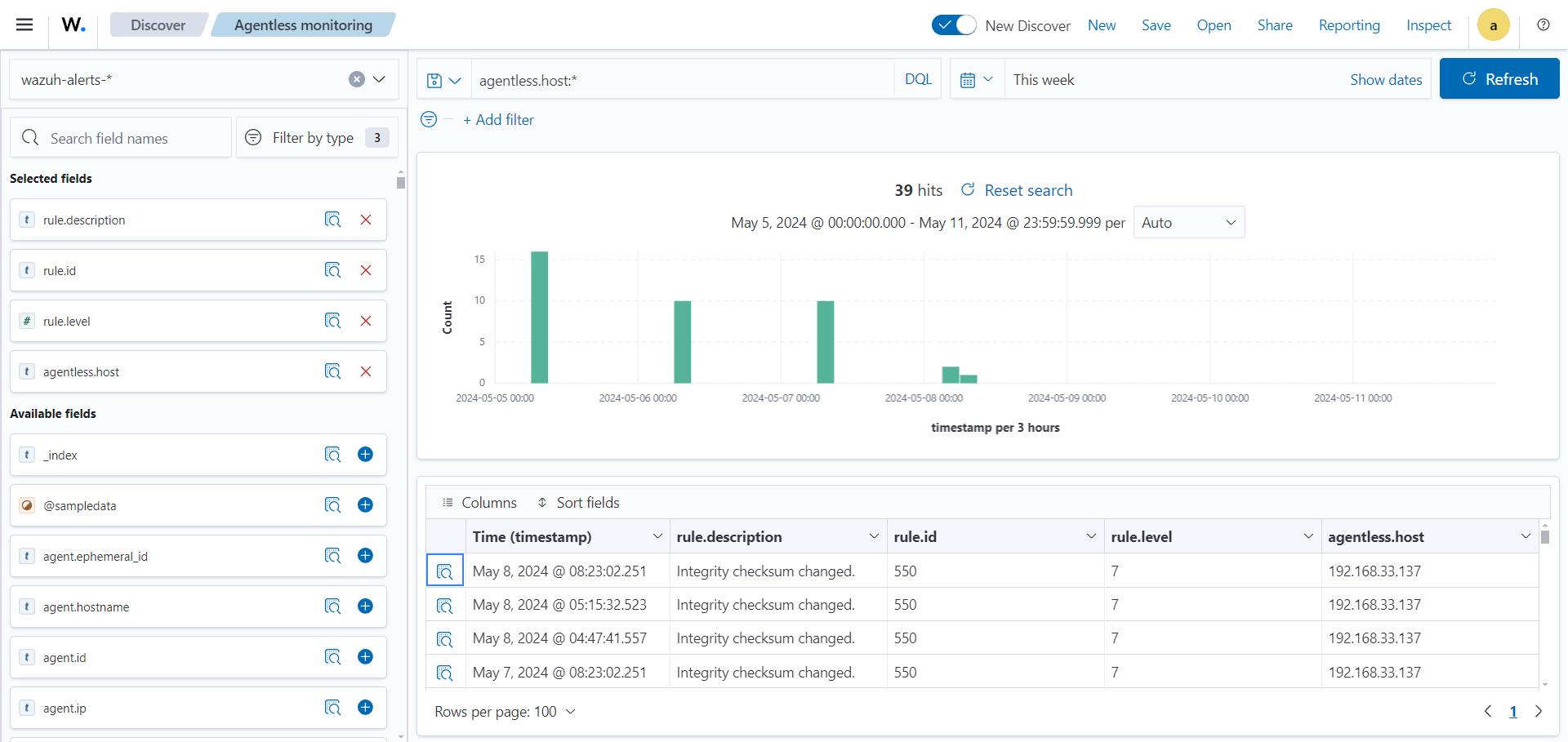This screenshot has height=742, width=1568.
Task: Switch to the Discover breadcrumb tab
Action: tap(158, 25)
